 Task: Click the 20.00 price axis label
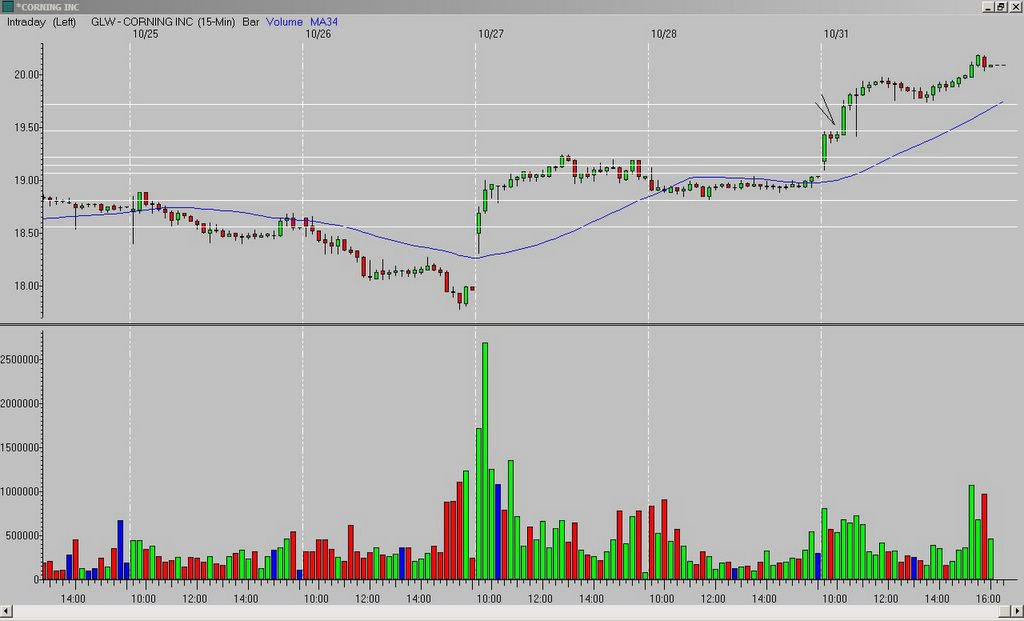click(26, 74)
